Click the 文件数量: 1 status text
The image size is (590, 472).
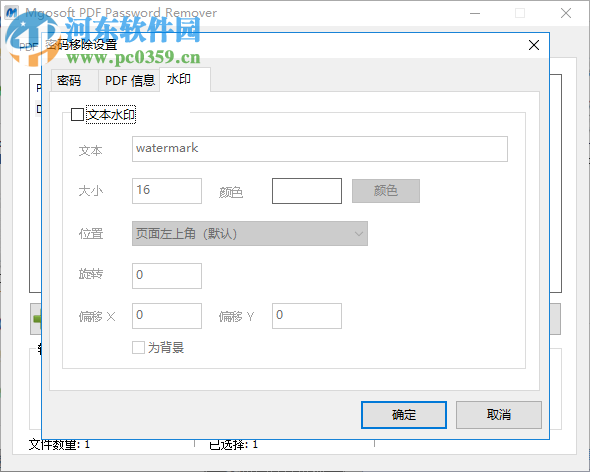[59, 445]
